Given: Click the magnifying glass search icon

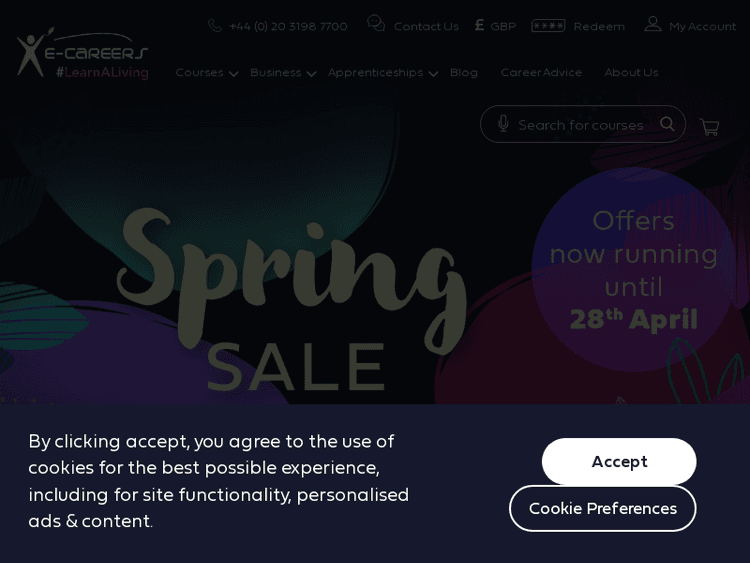Looking at the screenshot, I should coord(667,124).
